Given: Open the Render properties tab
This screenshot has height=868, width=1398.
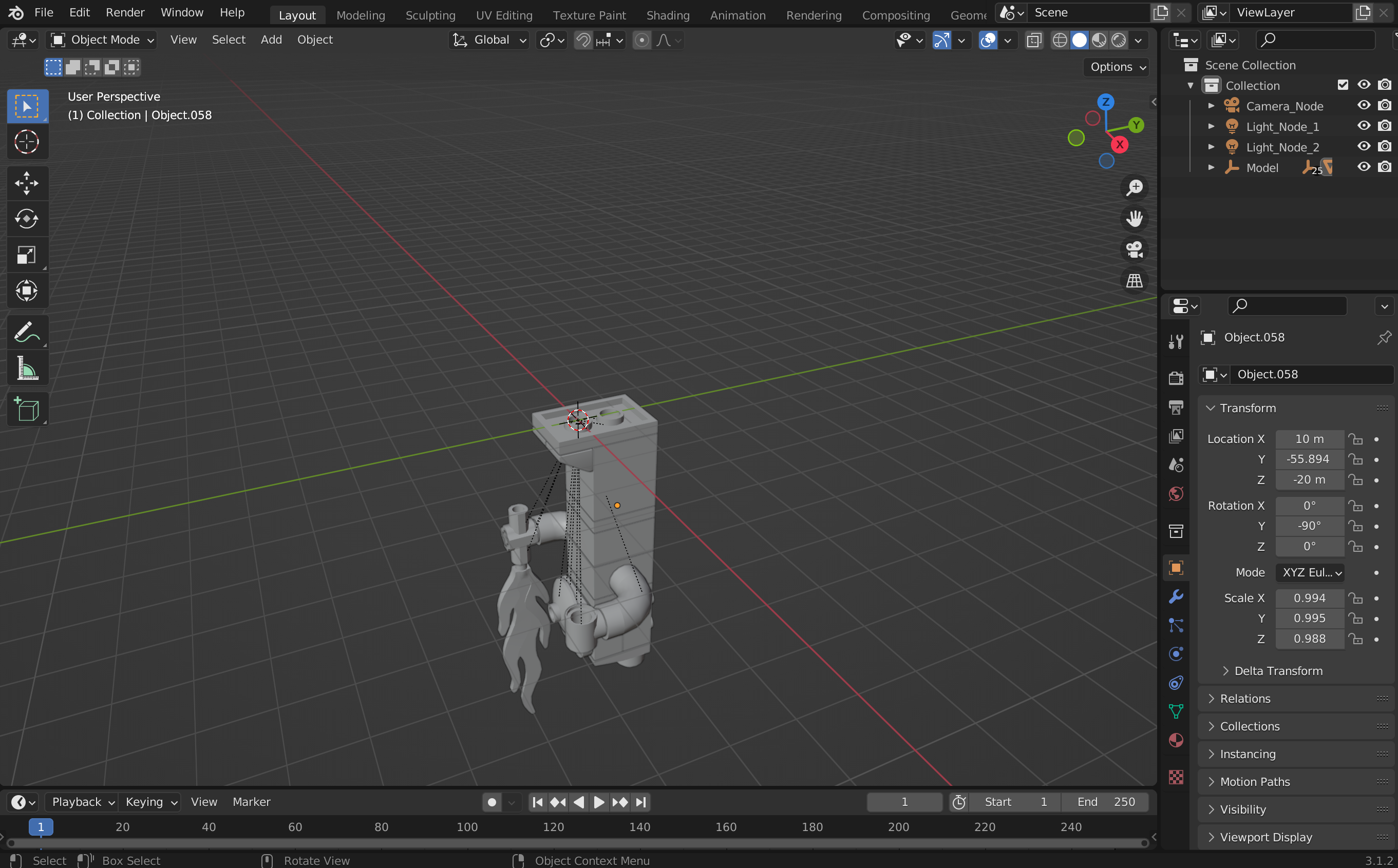Looking at the screenshot, I should point(1176,378).
